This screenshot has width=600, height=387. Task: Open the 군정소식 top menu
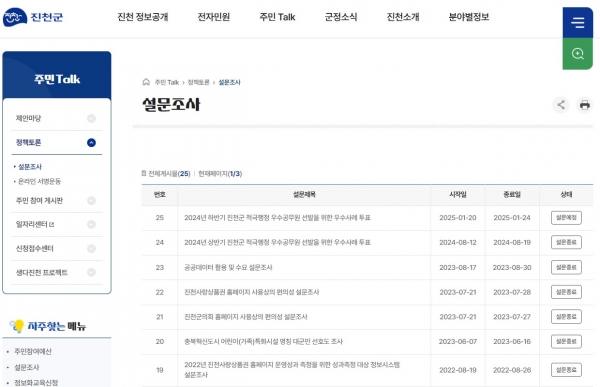coord(341,17)
